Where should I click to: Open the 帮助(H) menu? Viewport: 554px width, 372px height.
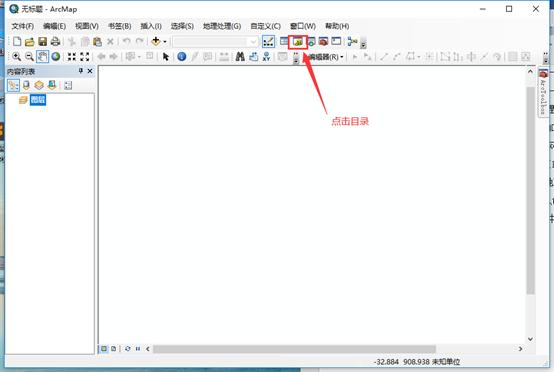pyautogui.click(x=337, y=26)
